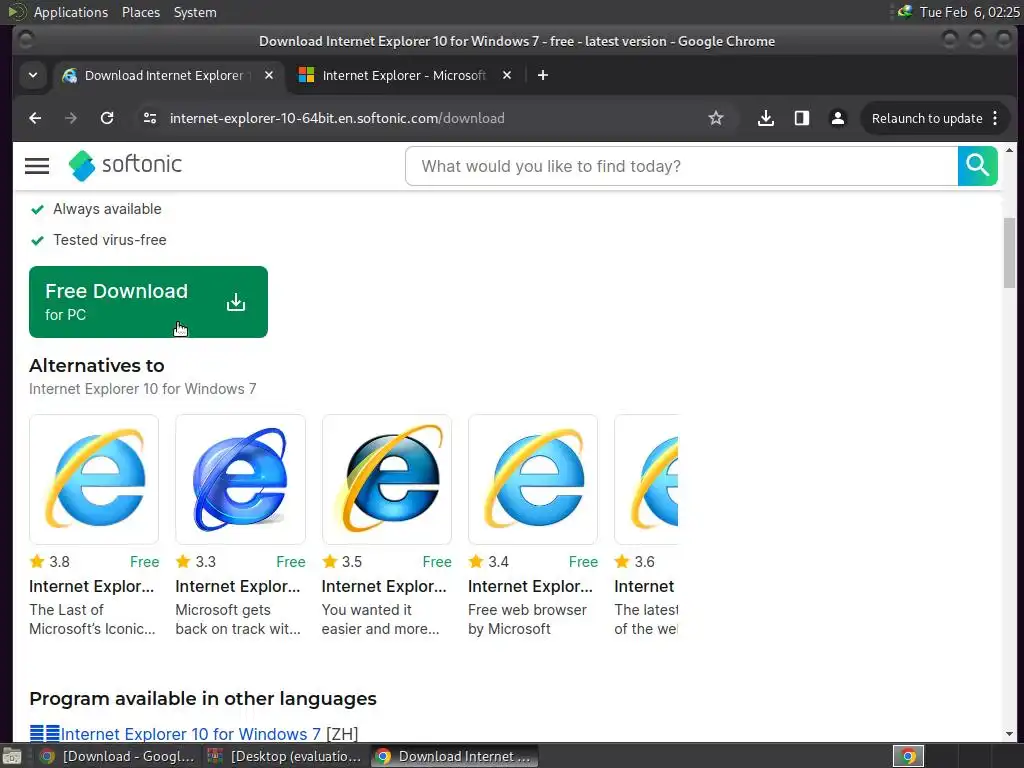Open Chrome downloads tray
The width and height of the screenshot is (1024, 768).
[x=765, y=118]
